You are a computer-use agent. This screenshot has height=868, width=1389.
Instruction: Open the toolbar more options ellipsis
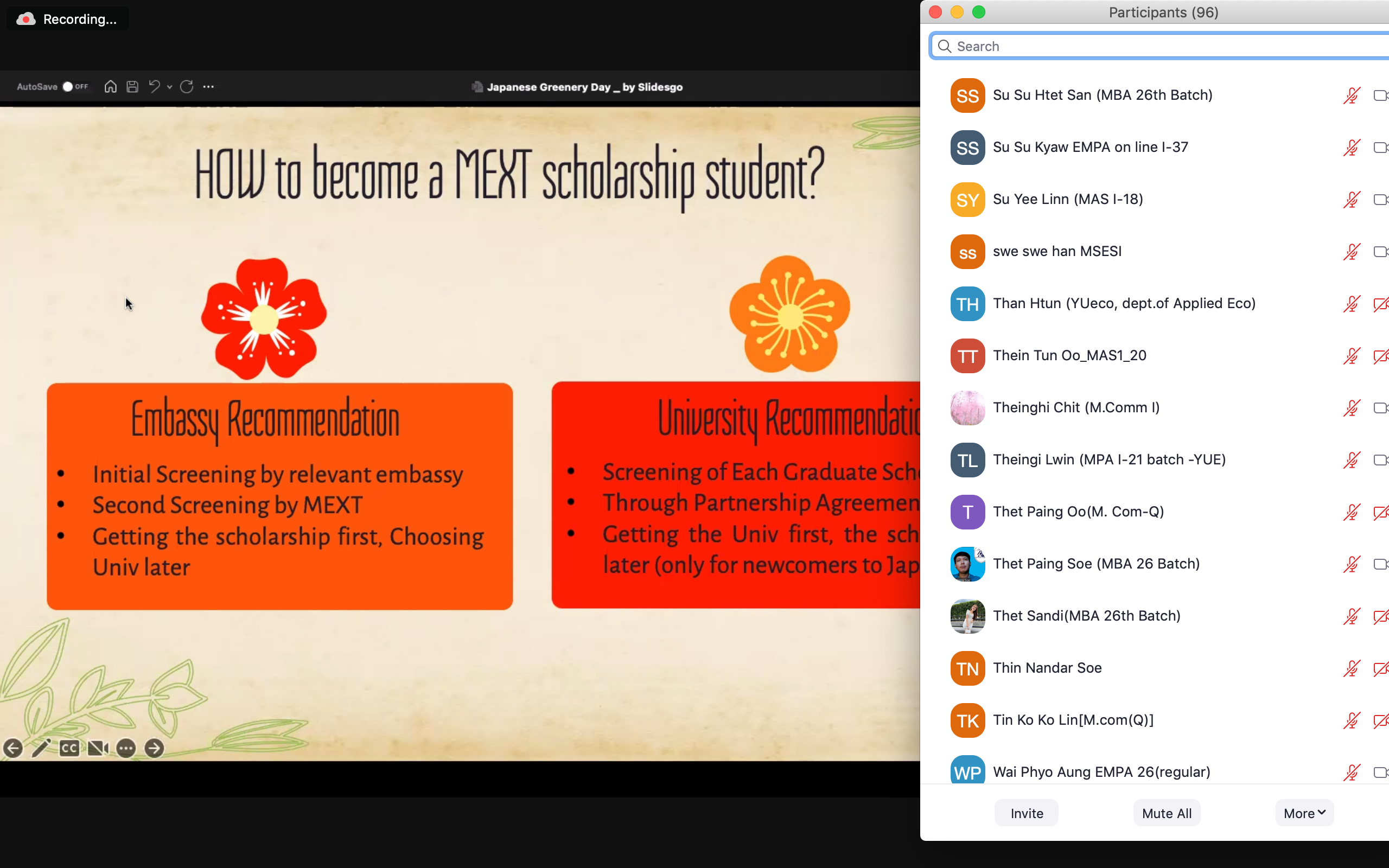208,87
